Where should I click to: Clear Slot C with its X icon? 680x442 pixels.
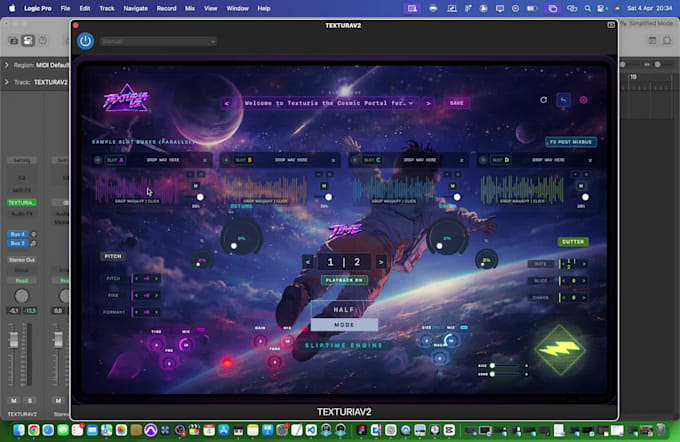pyautogui.click(x=461, y=160)
